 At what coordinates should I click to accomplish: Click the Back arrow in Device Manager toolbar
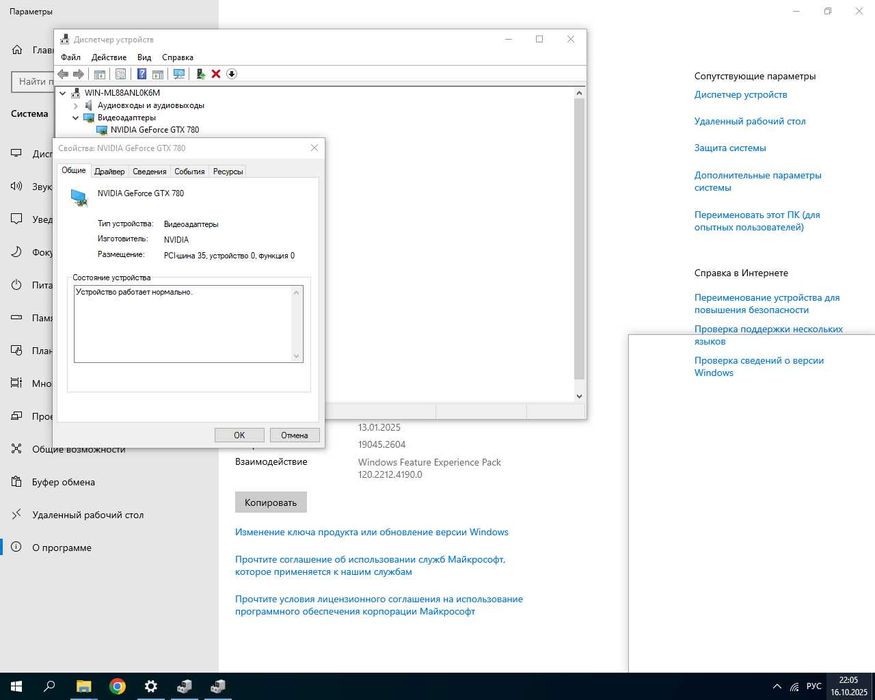(63, 74)
